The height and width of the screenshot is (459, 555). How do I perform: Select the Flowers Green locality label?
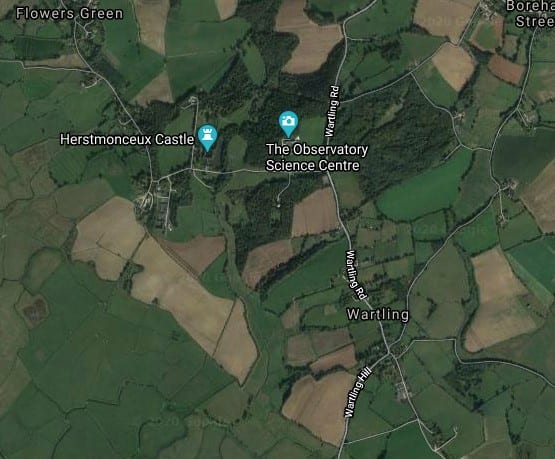(x=70, y=13)
